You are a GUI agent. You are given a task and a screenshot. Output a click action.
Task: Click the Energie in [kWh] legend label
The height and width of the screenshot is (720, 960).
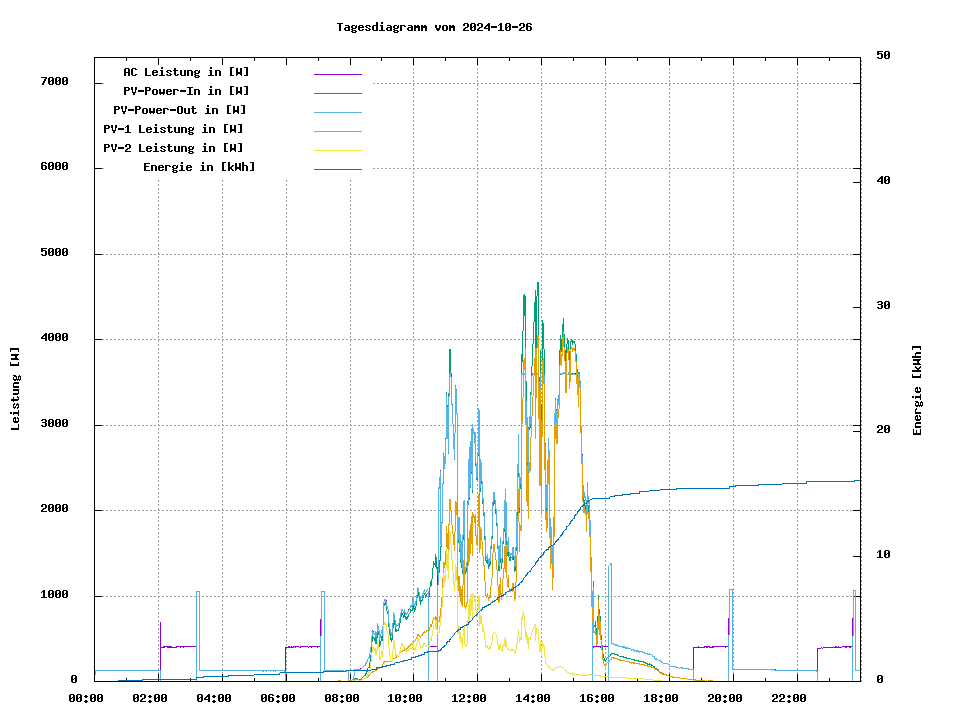199,167
